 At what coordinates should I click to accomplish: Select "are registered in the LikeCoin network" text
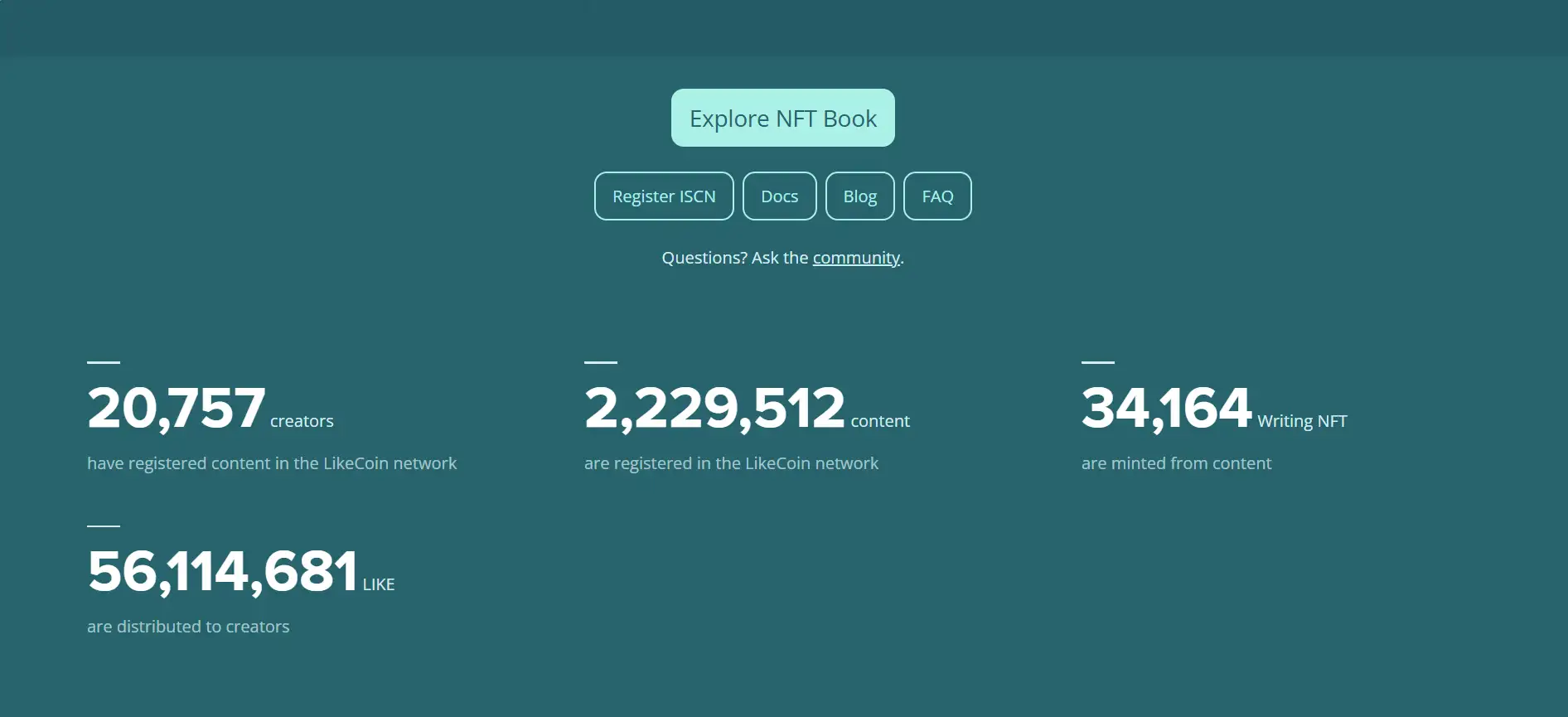pos(731,463)
